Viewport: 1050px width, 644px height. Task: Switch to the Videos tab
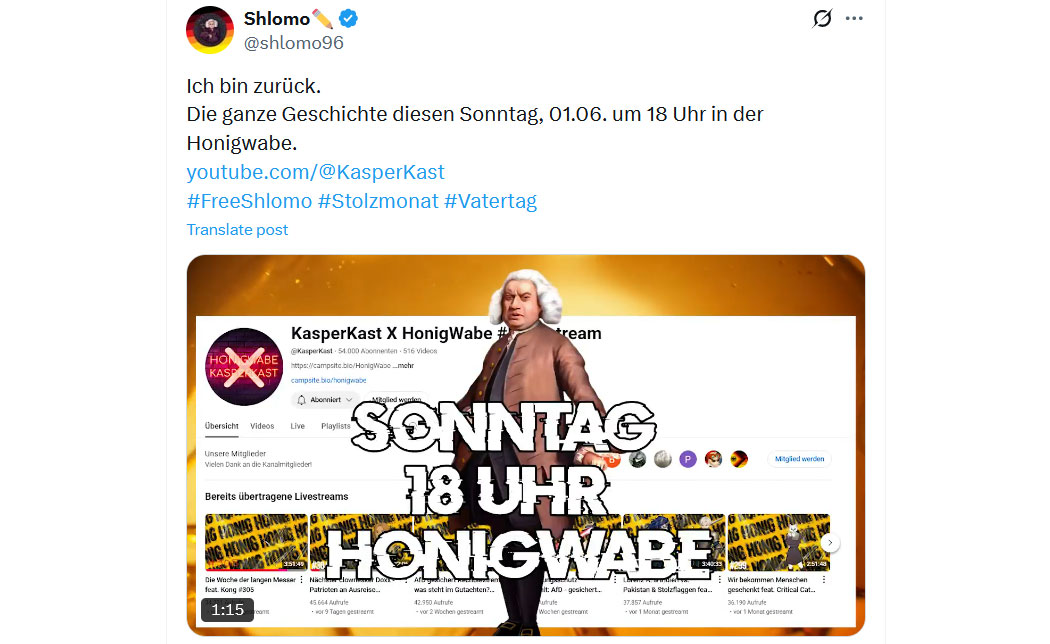click(x=262, y=426)
